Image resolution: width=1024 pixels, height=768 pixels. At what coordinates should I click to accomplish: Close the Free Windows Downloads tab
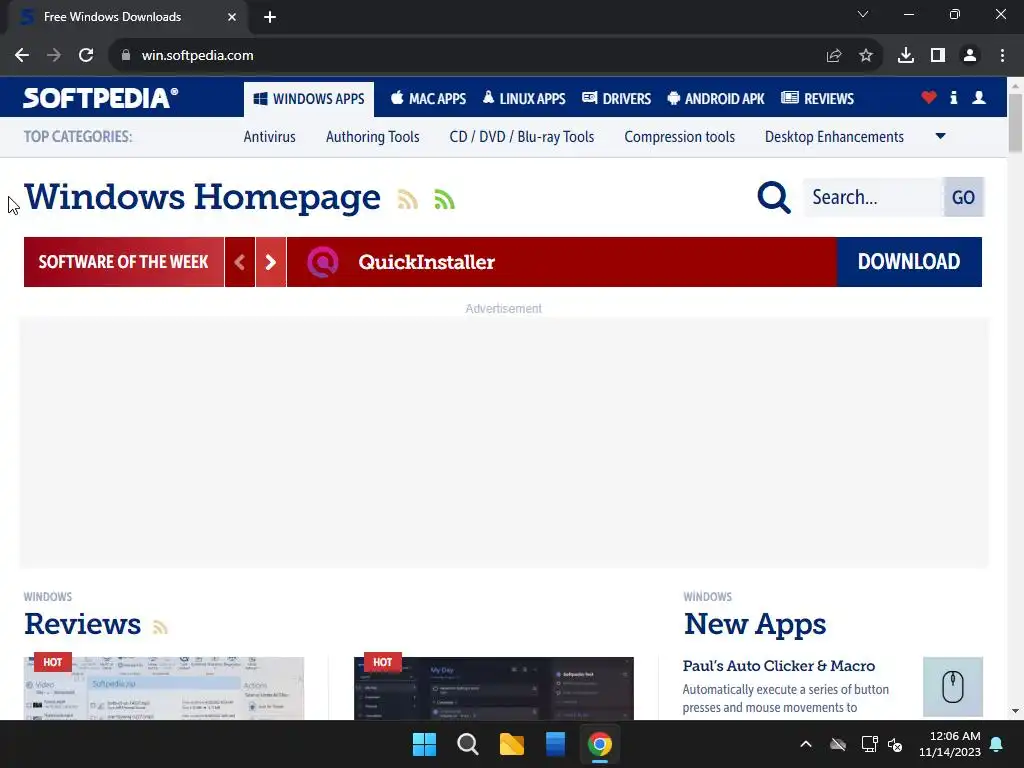[232, 17]
